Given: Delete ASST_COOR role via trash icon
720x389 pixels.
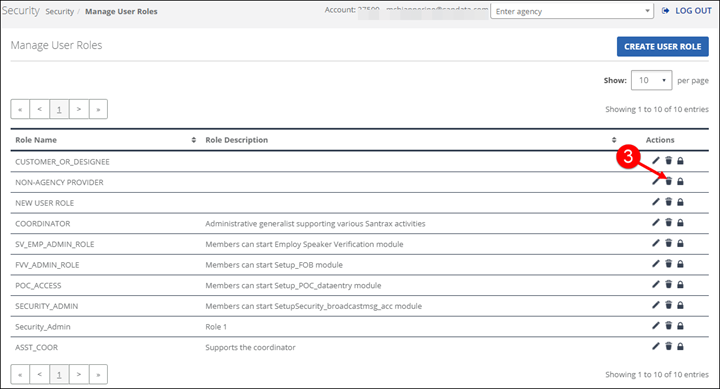Looking at the screenshot, I should point(669,346).
